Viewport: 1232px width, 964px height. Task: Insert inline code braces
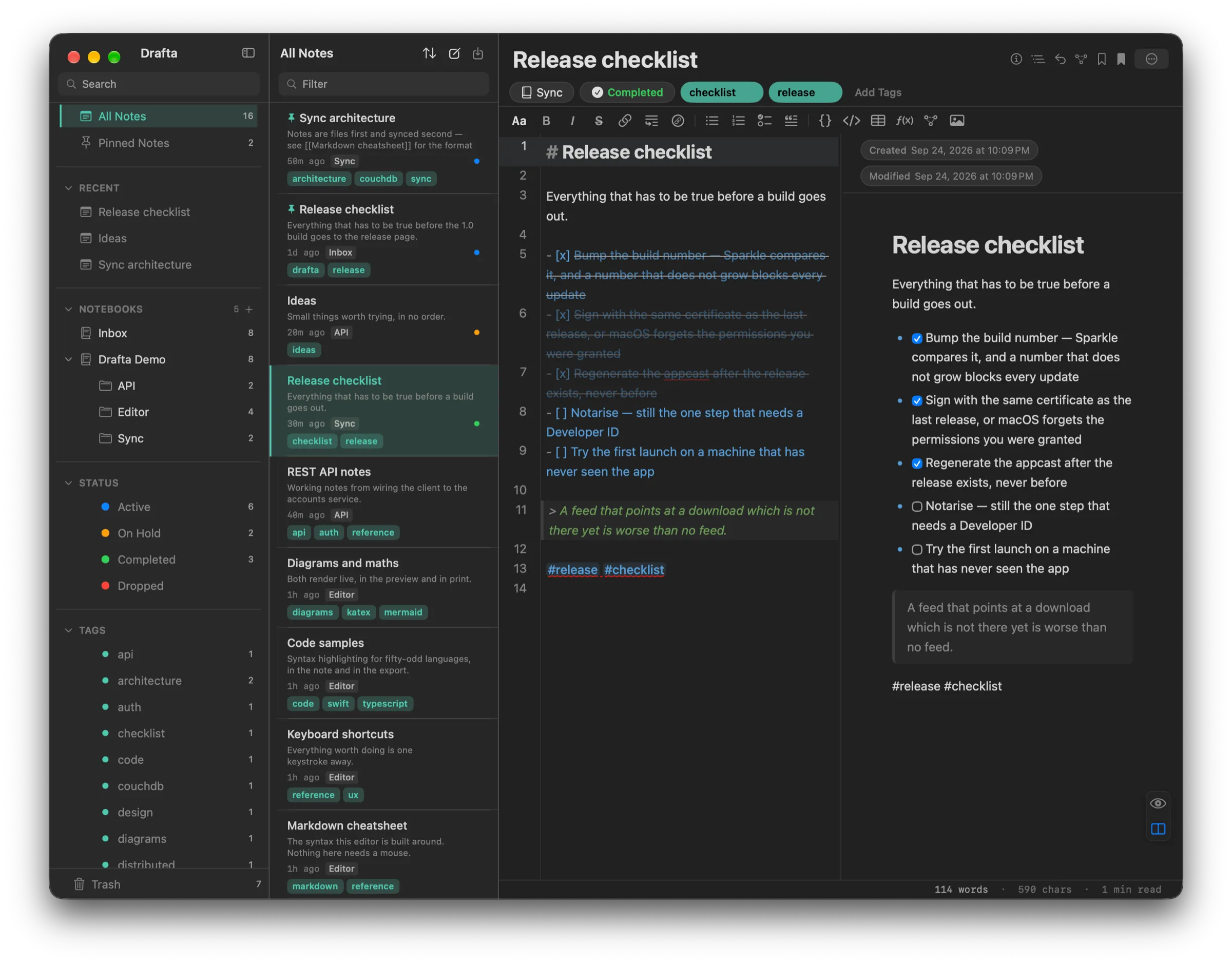[x=824, y=121]
